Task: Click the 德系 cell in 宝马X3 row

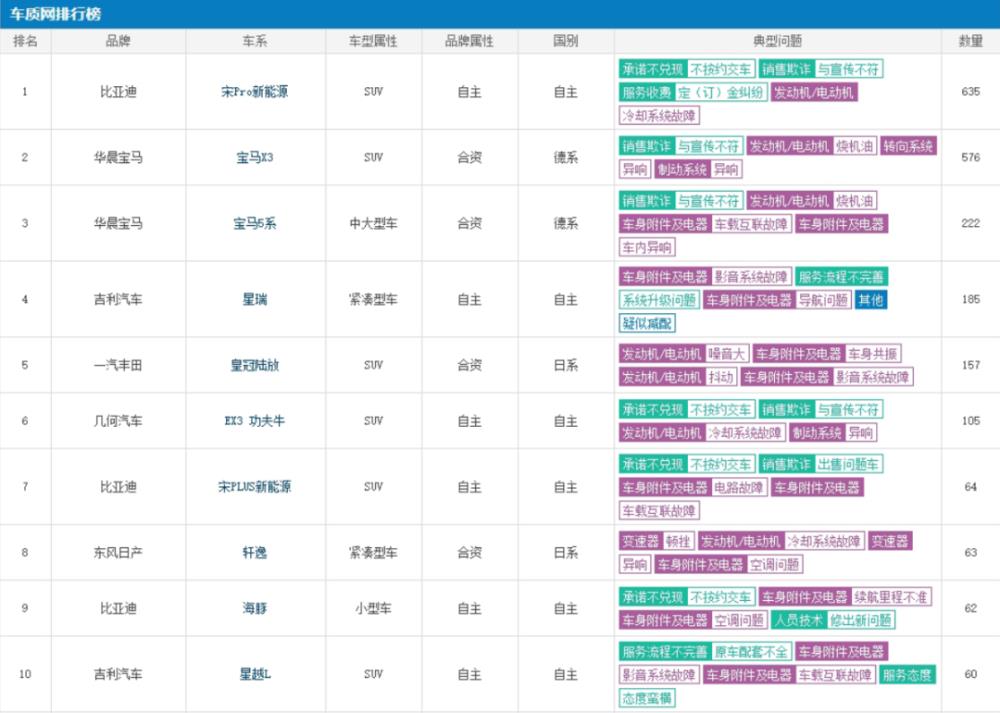Action: 566,158
